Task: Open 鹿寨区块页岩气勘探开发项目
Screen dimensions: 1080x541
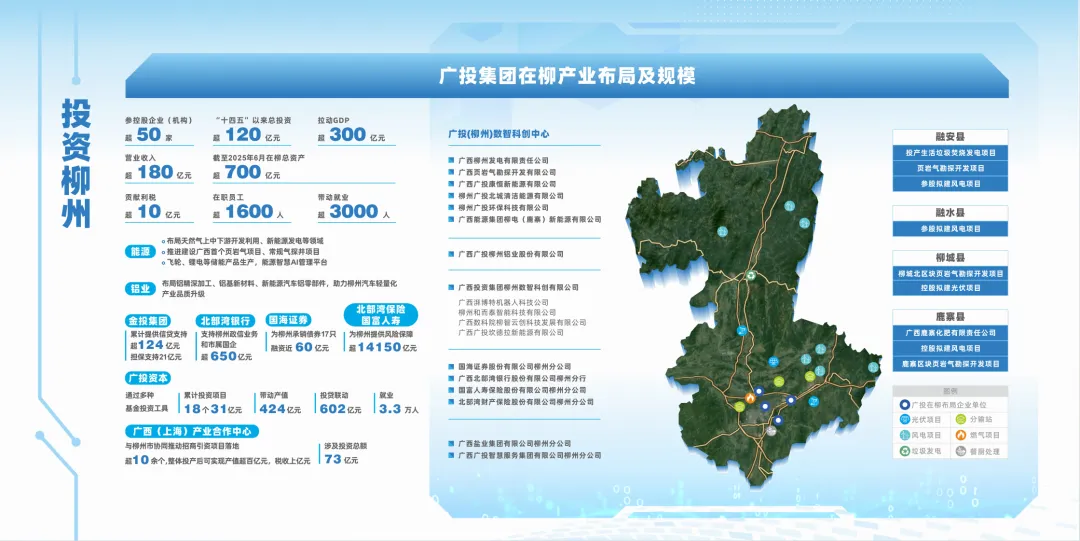Action: point(950,363)
